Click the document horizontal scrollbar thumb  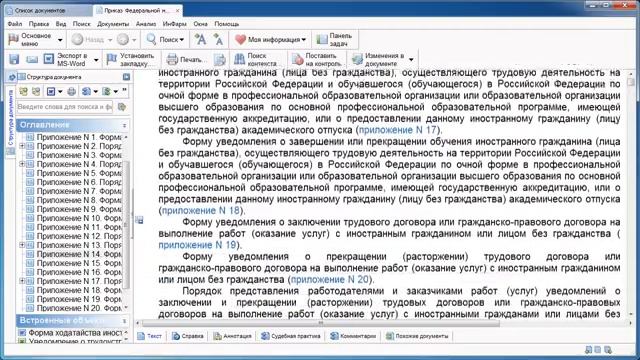(x=321, y=323)
